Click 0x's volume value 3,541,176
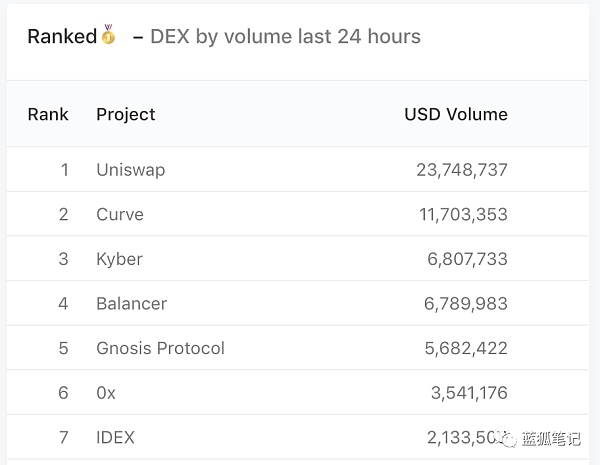 pyautogui.click(x=469, y=393)
